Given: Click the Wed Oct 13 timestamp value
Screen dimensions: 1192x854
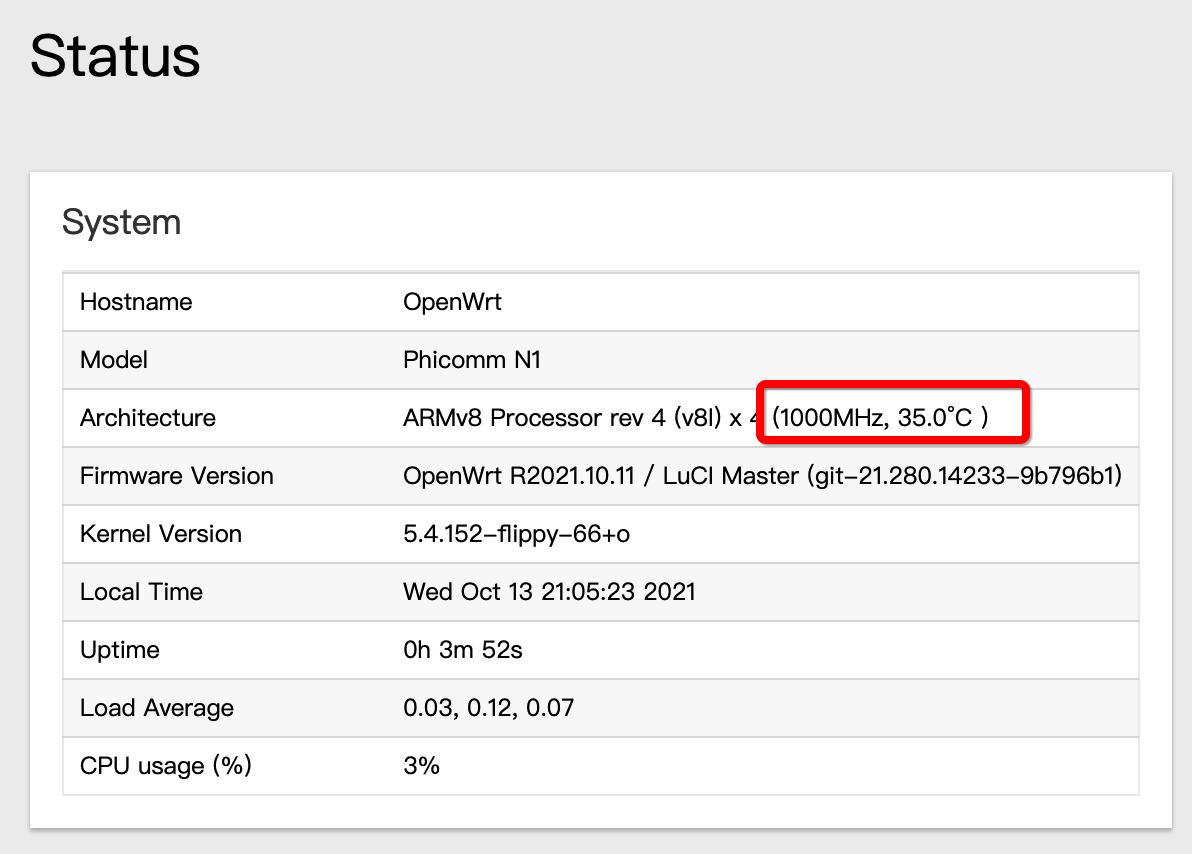Looking at the screenshot, I should (549, 592).
